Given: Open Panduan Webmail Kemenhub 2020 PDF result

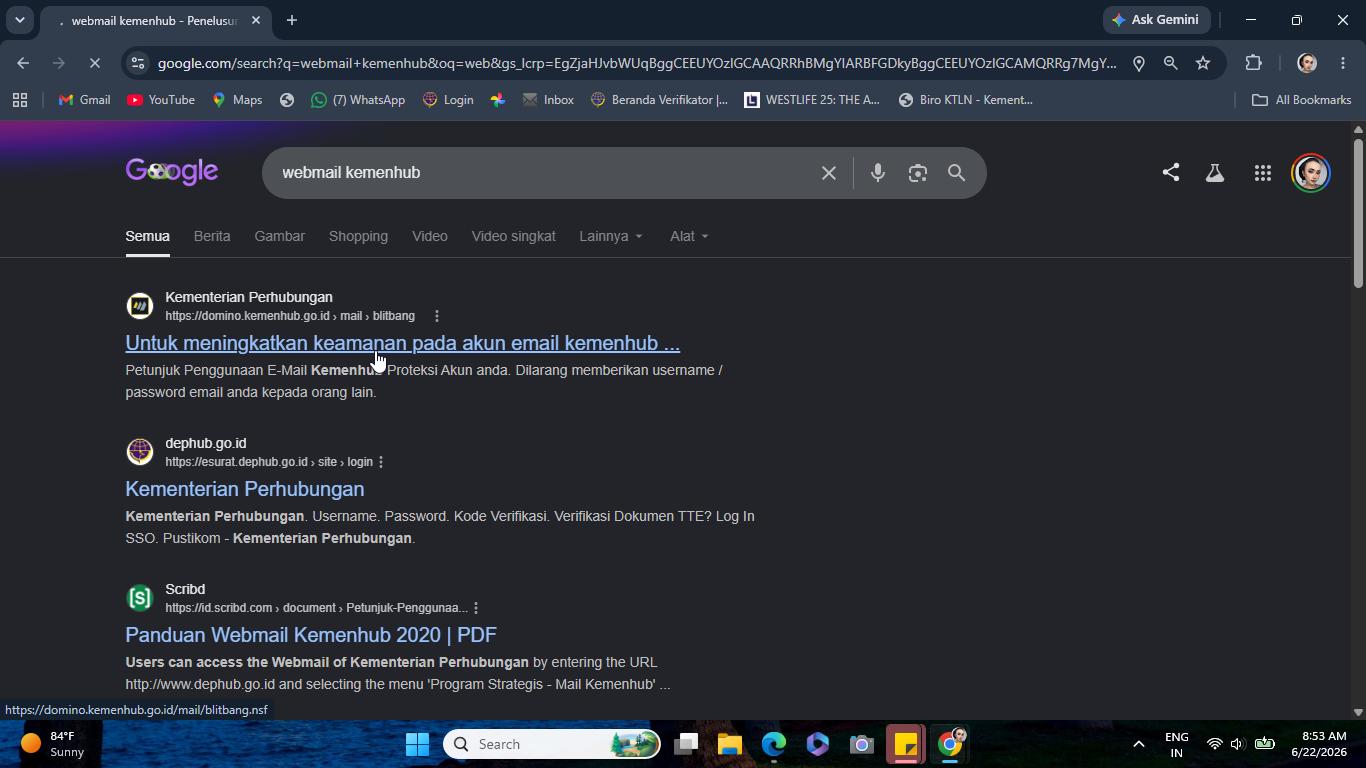Looking at the screenshot, I should [x=311, y=635].
